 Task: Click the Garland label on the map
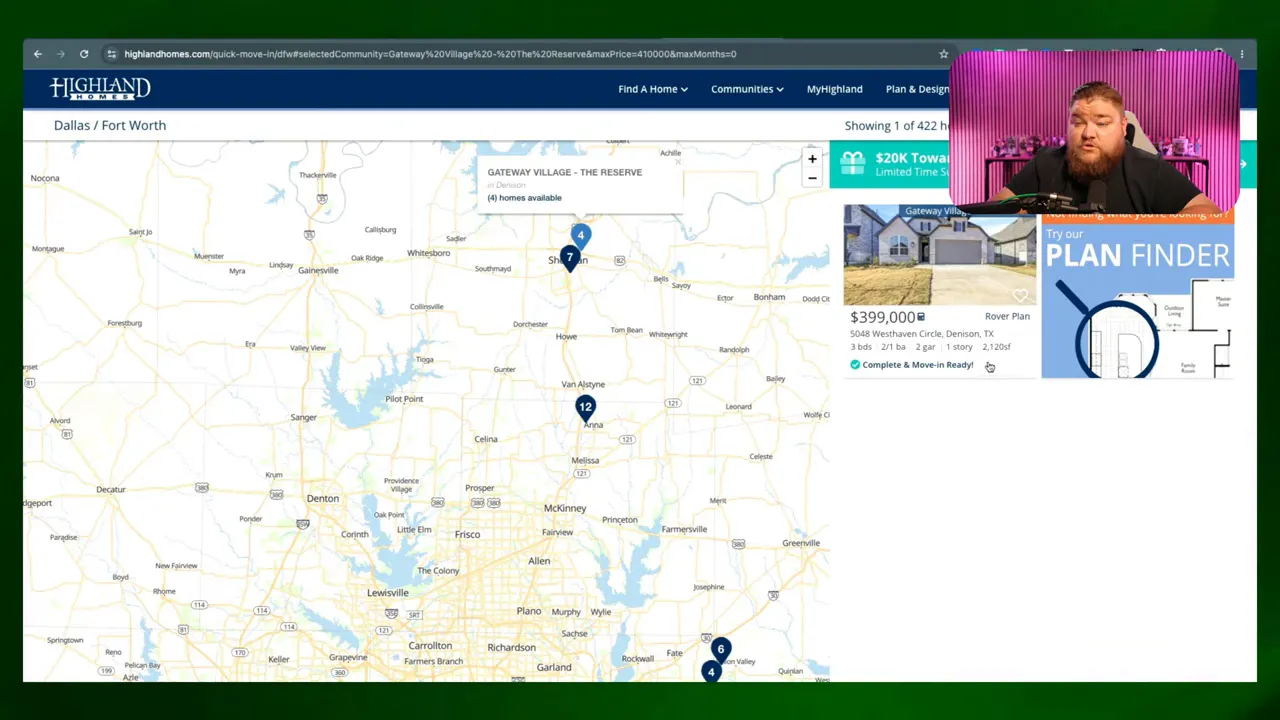click(x=554, y=667)
